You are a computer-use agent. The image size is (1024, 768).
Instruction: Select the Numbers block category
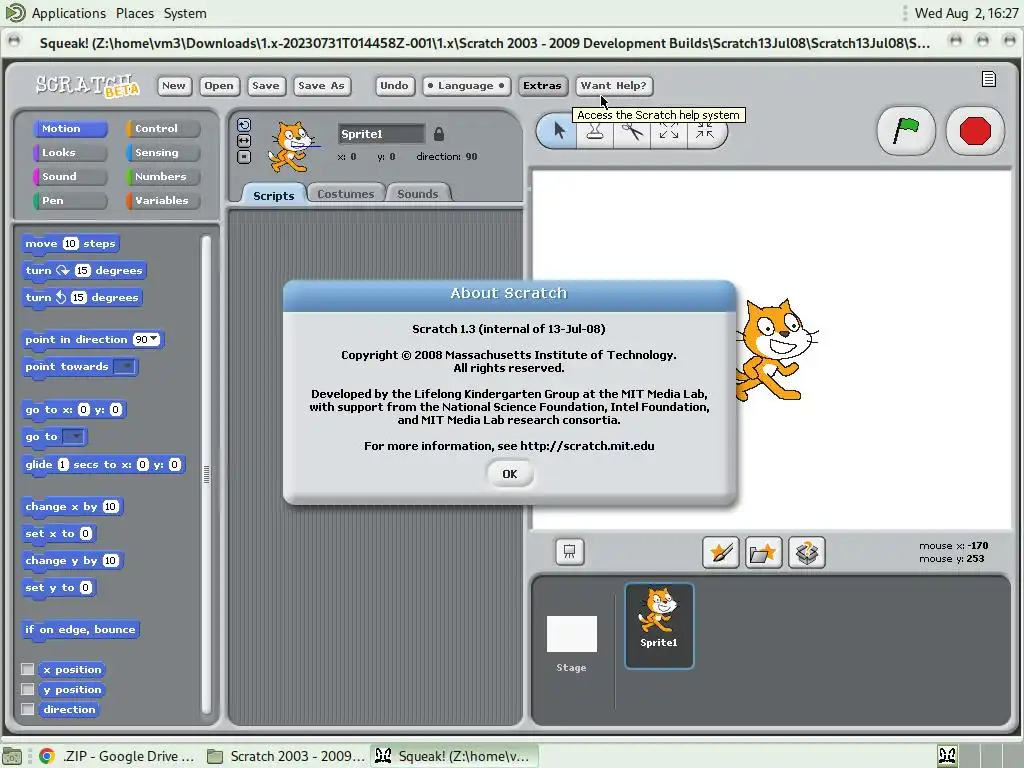pos(163,176)
